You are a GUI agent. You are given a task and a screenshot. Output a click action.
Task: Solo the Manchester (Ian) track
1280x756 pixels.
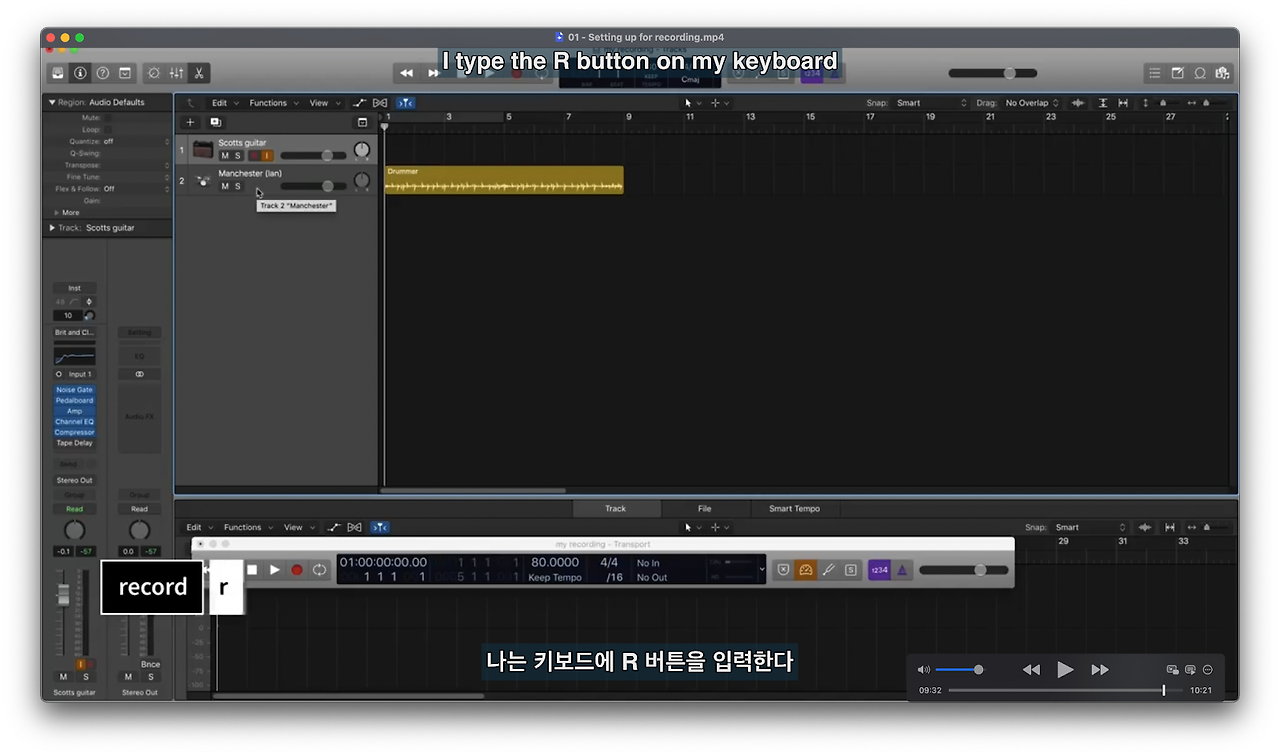[238, 186]
